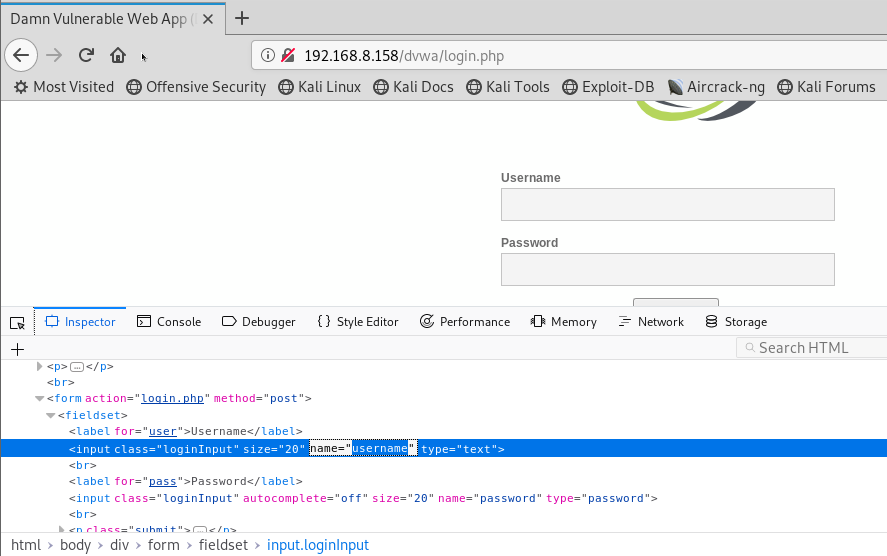Select input.loginInput in the breadcrumb trail
This screenshot has width=887, height=556.
pos(317,545)
